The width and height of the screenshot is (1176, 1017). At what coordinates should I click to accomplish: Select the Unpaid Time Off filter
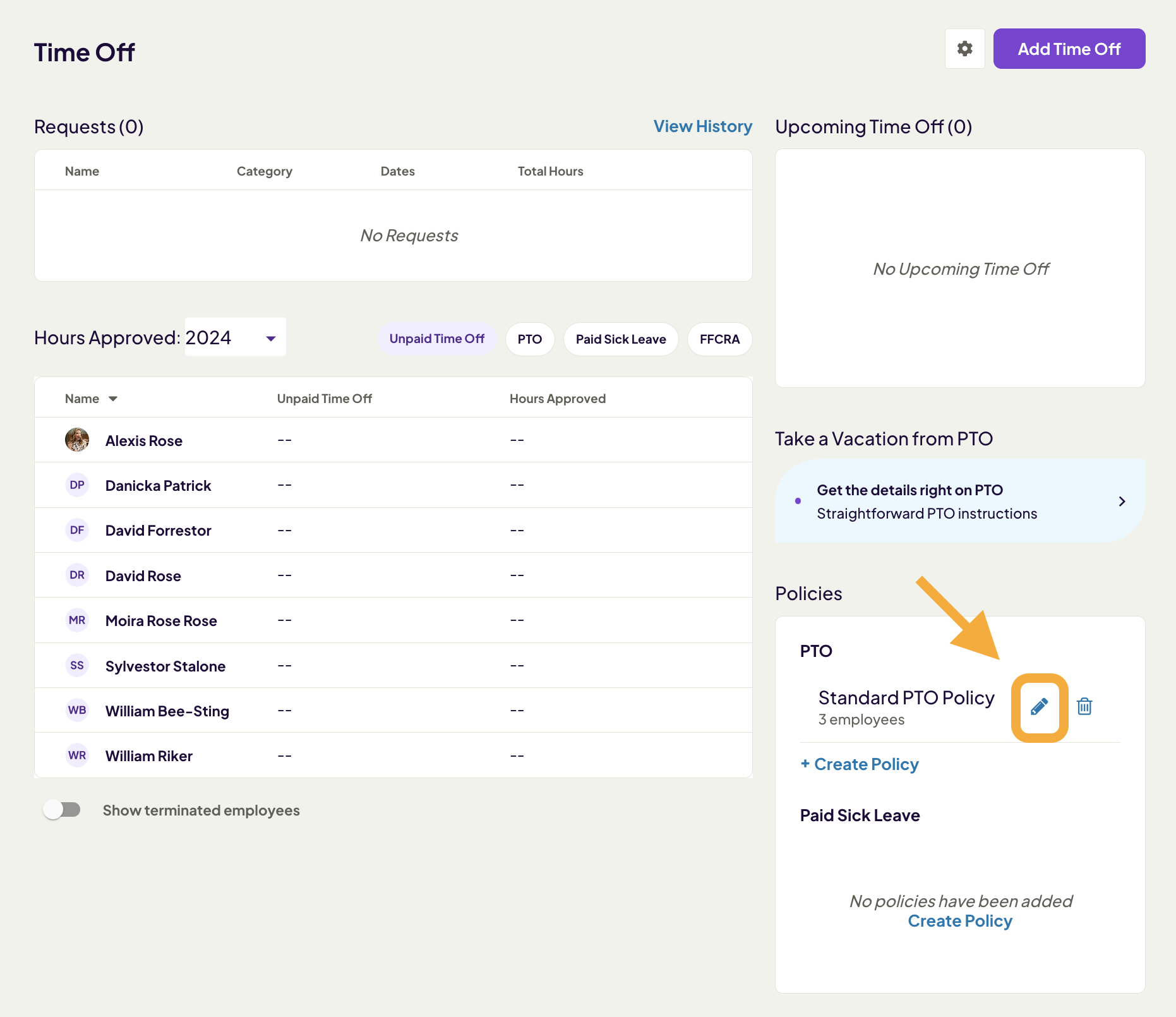coord(436,339)
